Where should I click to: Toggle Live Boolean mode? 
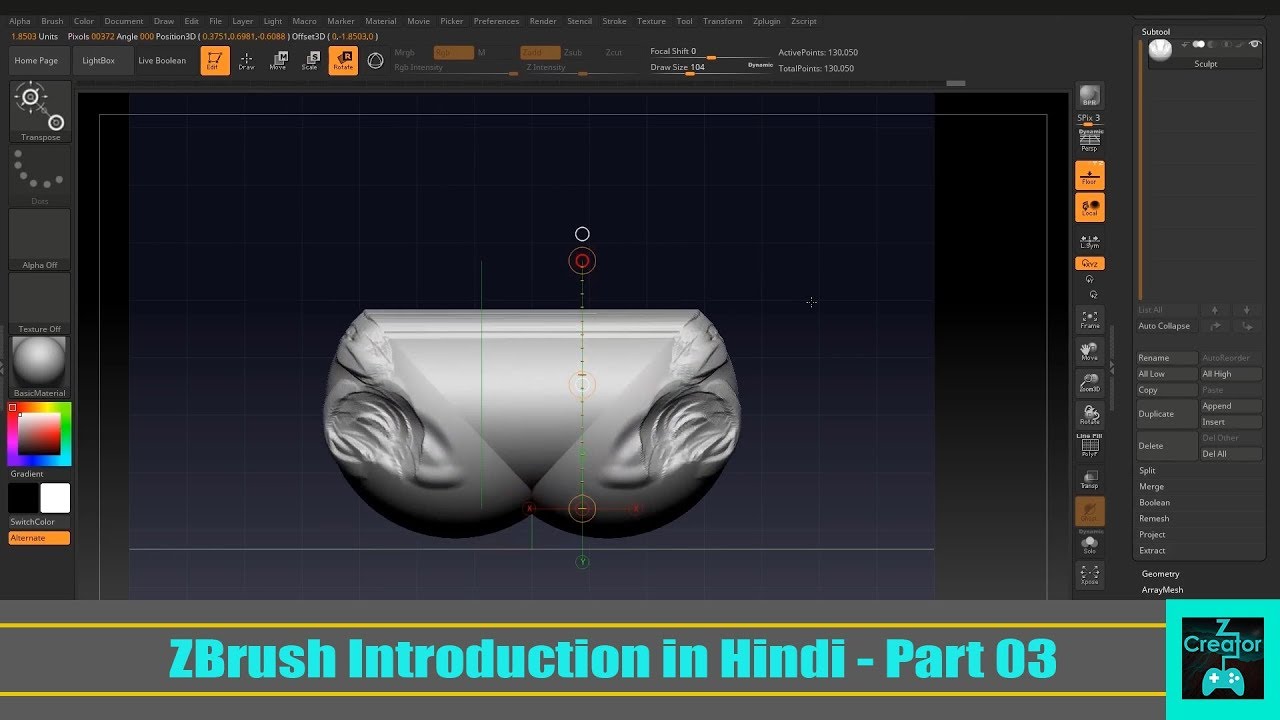(162, 61)
